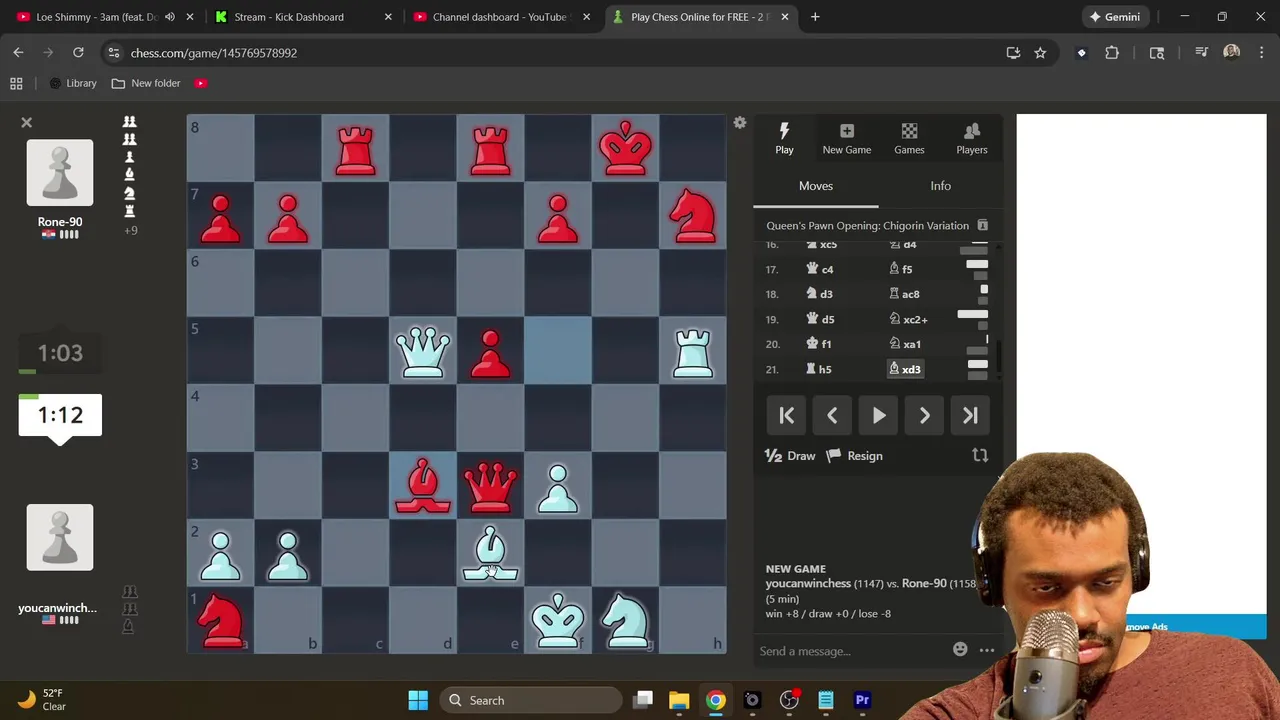Flip the board using the arrows icon

[x=980, y=456]
